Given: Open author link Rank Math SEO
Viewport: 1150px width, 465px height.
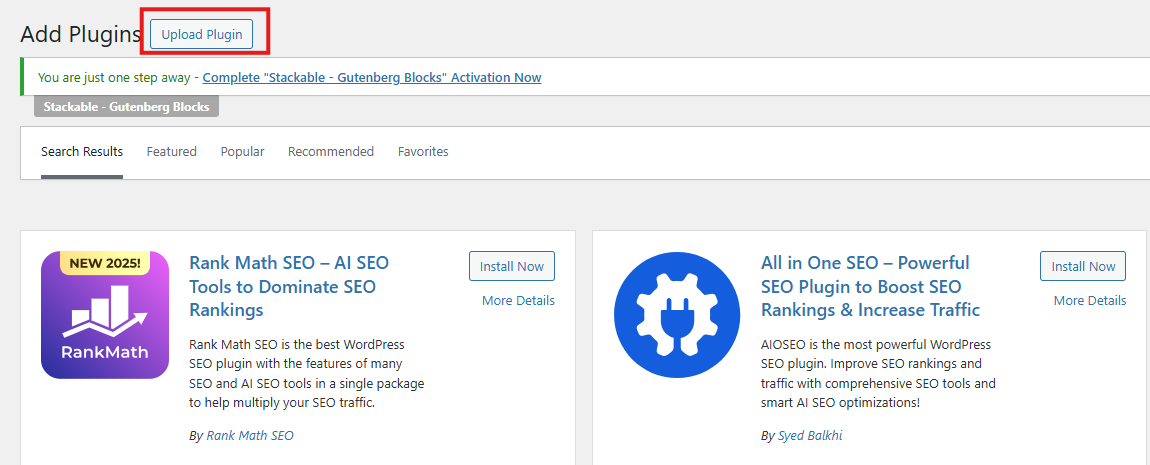Looking at the screenshot, I should (250, 435).
